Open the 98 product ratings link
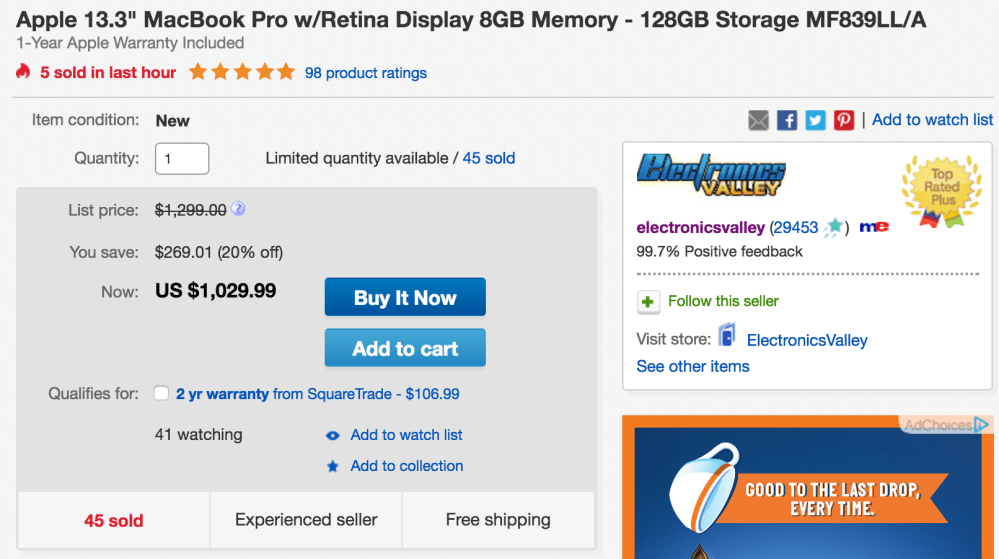The width and height of the screenshot is (999, 559). [366, 73]
